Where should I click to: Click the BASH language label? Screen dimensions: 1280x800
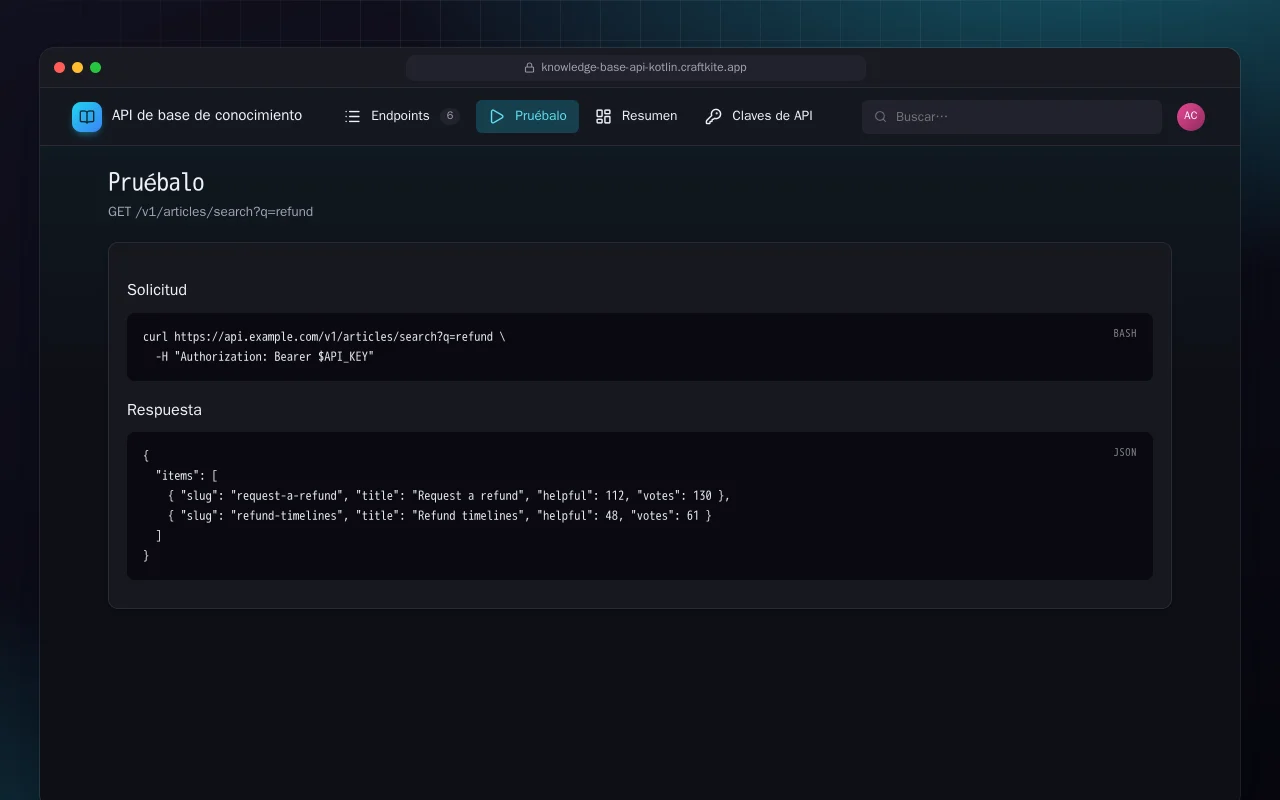(1125, 334)
